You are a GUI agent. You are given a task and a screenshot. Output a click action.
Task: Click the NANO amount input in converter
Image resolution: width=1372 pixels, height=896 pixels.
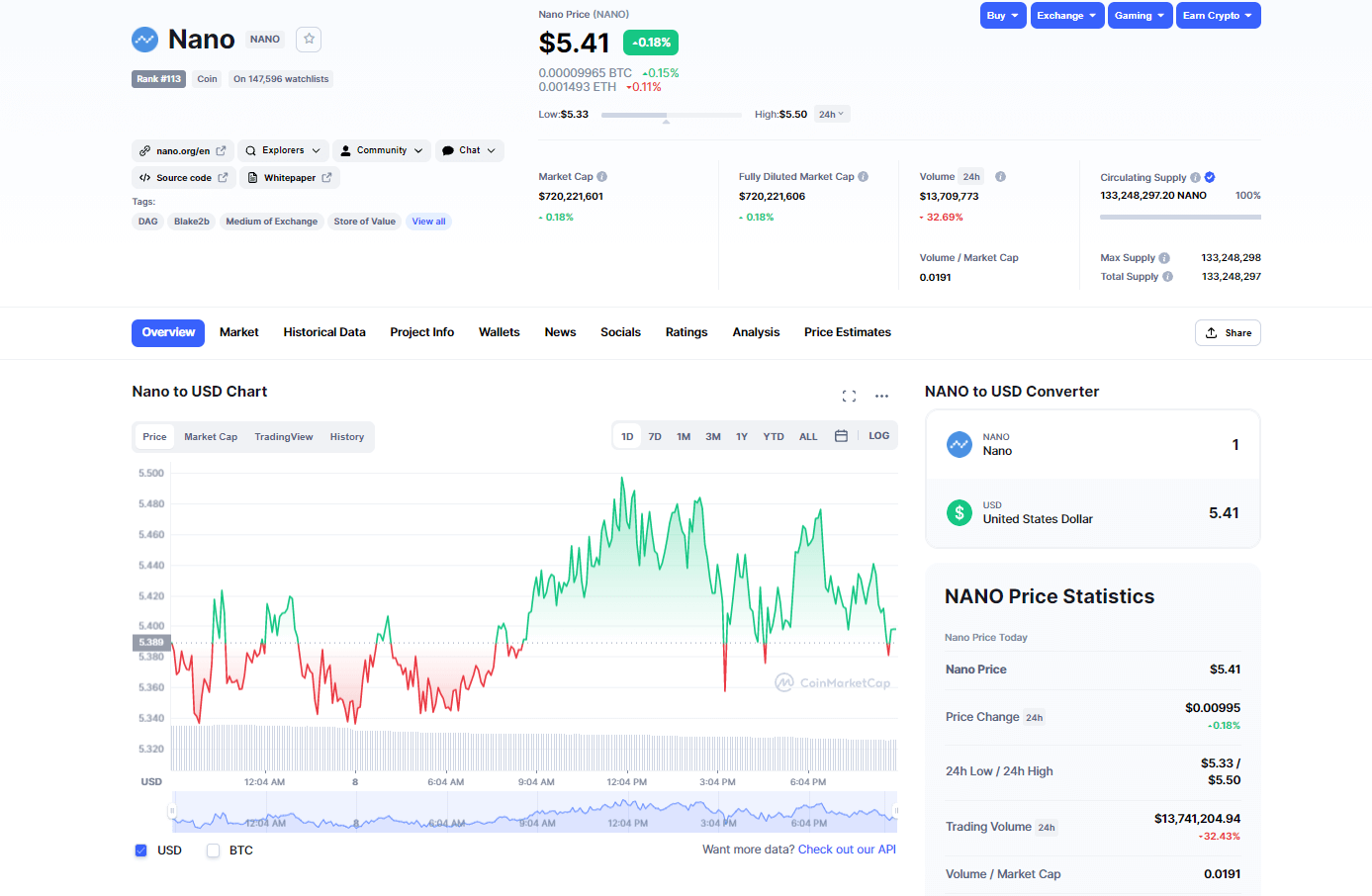[1187, 445]
